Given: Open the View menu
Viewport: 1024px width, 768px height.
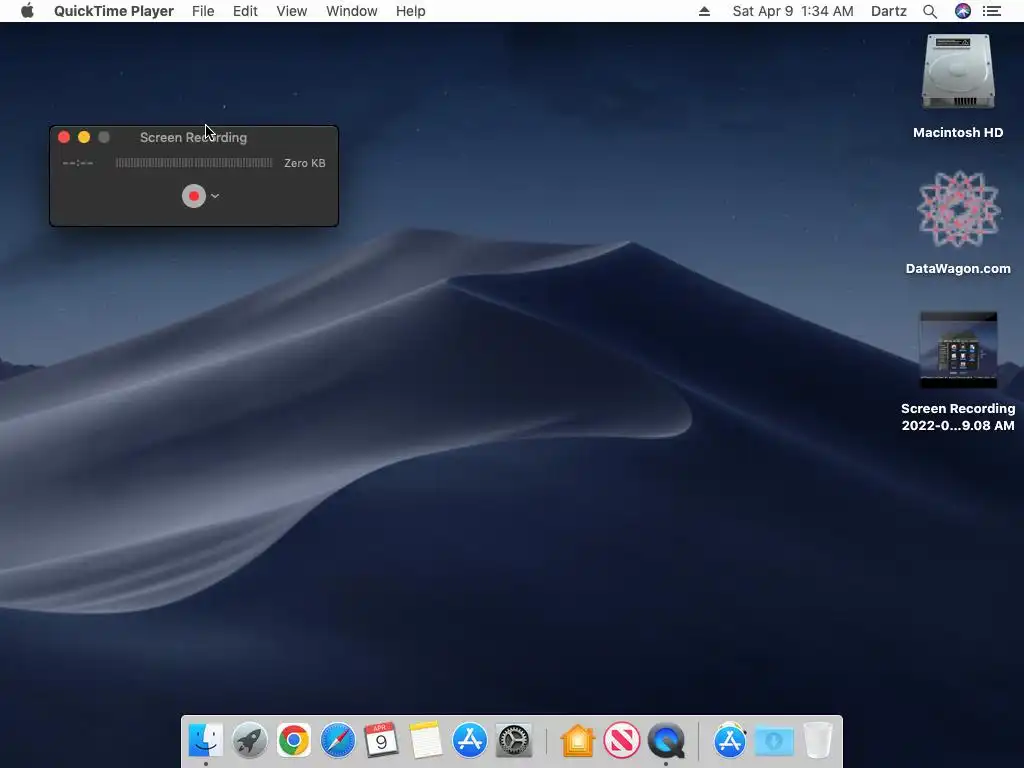Looking at the screenshot, I should (291, 11).
